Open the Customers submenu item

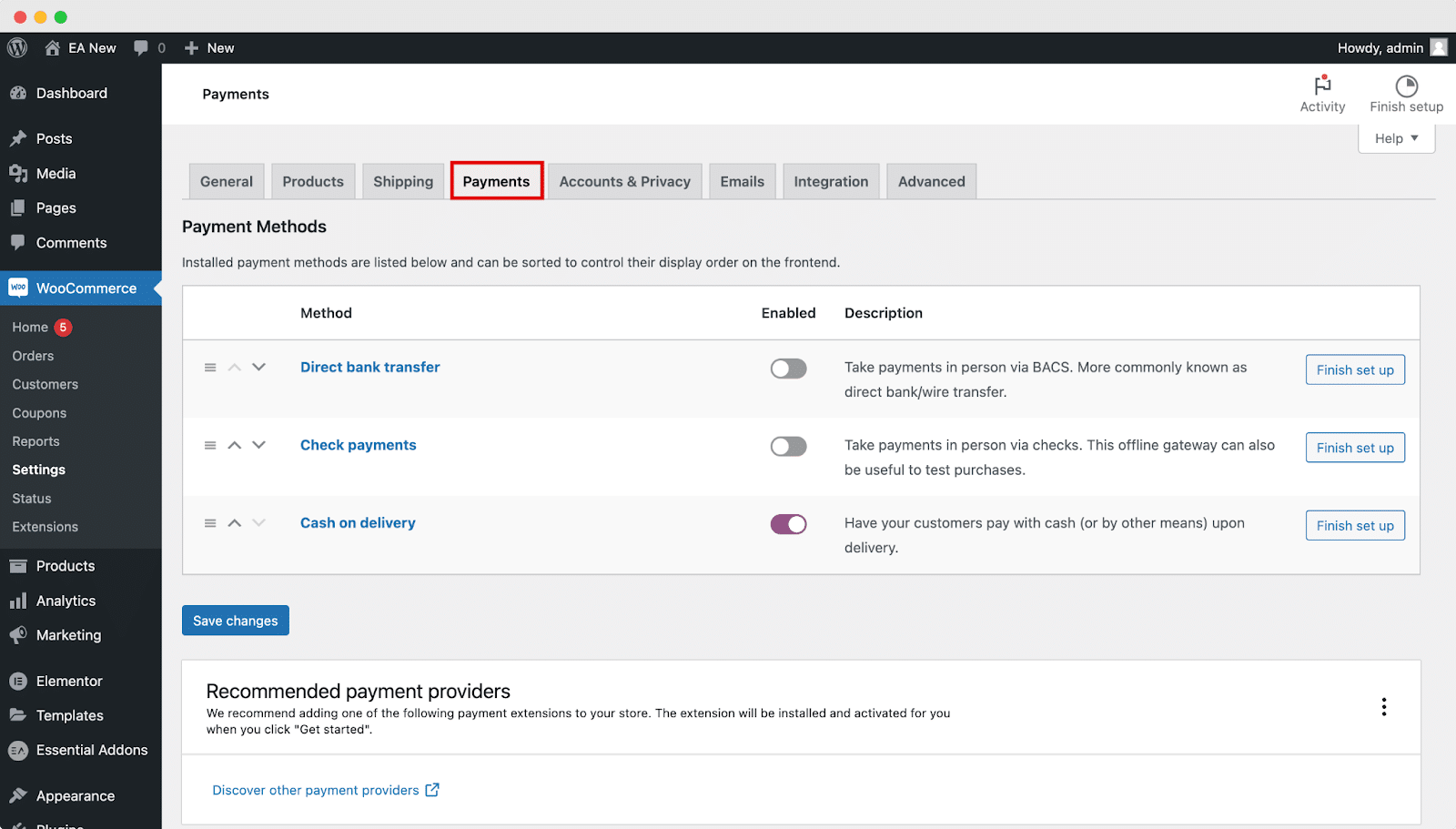coord(45,384)
